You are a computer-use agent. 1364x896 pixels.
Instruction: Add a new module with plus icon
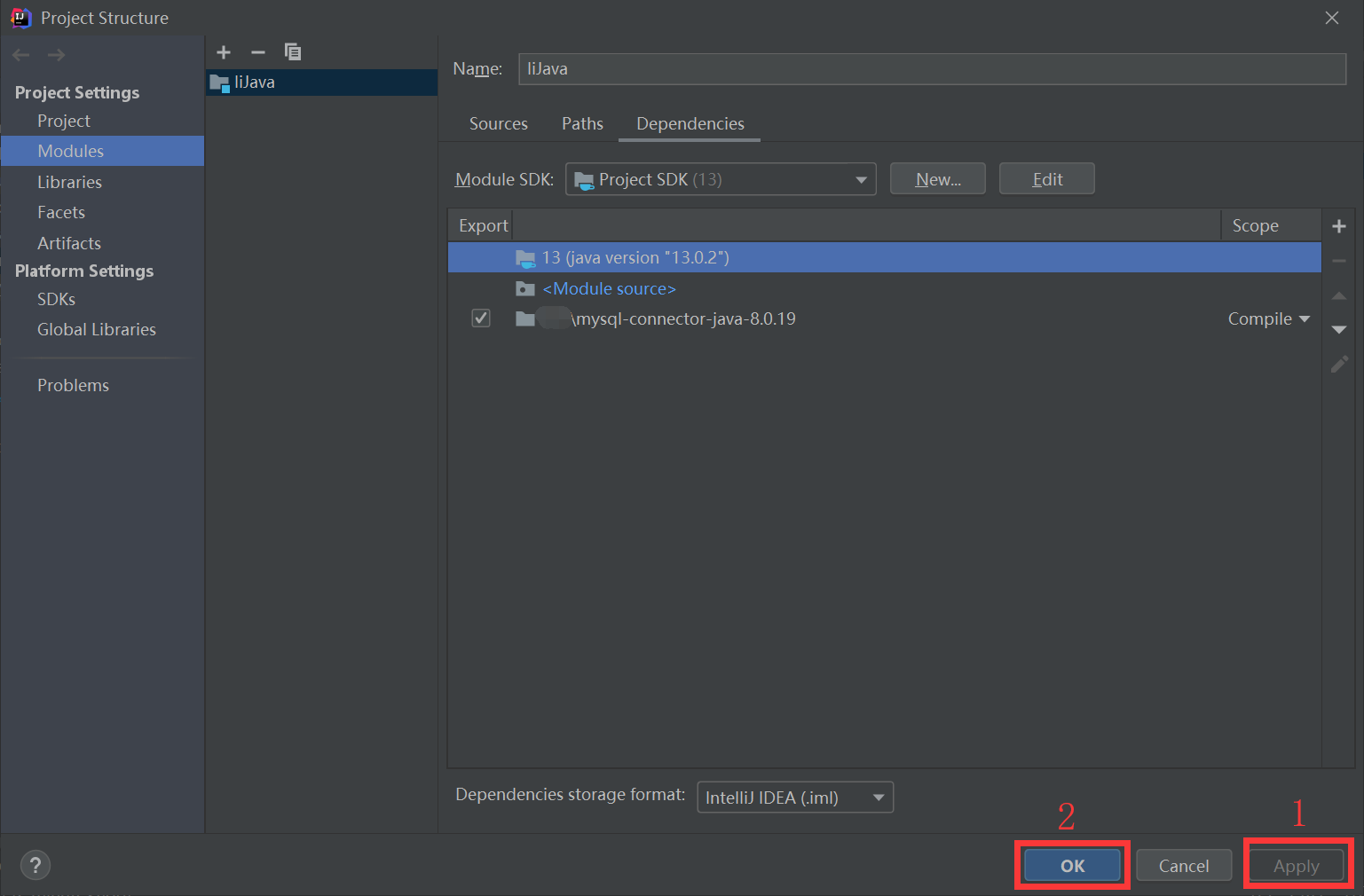click(x=224, y=52)
